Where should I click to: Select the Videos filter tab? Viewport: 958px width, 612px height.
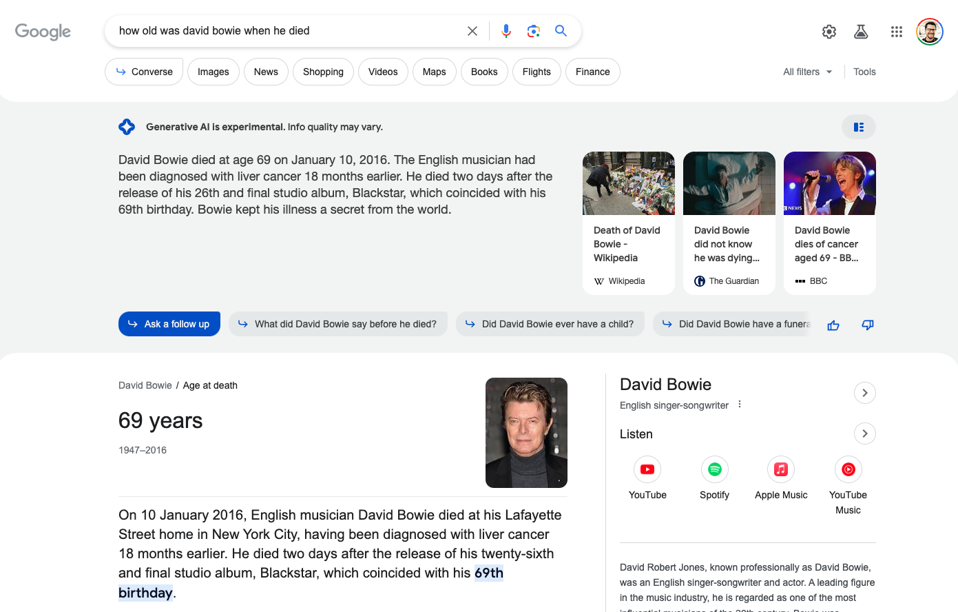(382, 72)
